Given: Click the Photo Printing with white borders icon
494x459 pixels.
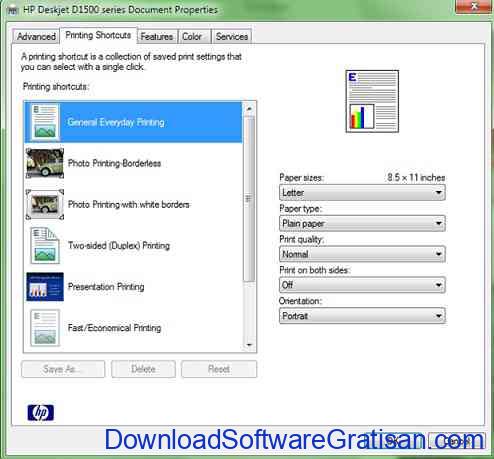Looking at the screenshot, I should [x=45, y=204].
